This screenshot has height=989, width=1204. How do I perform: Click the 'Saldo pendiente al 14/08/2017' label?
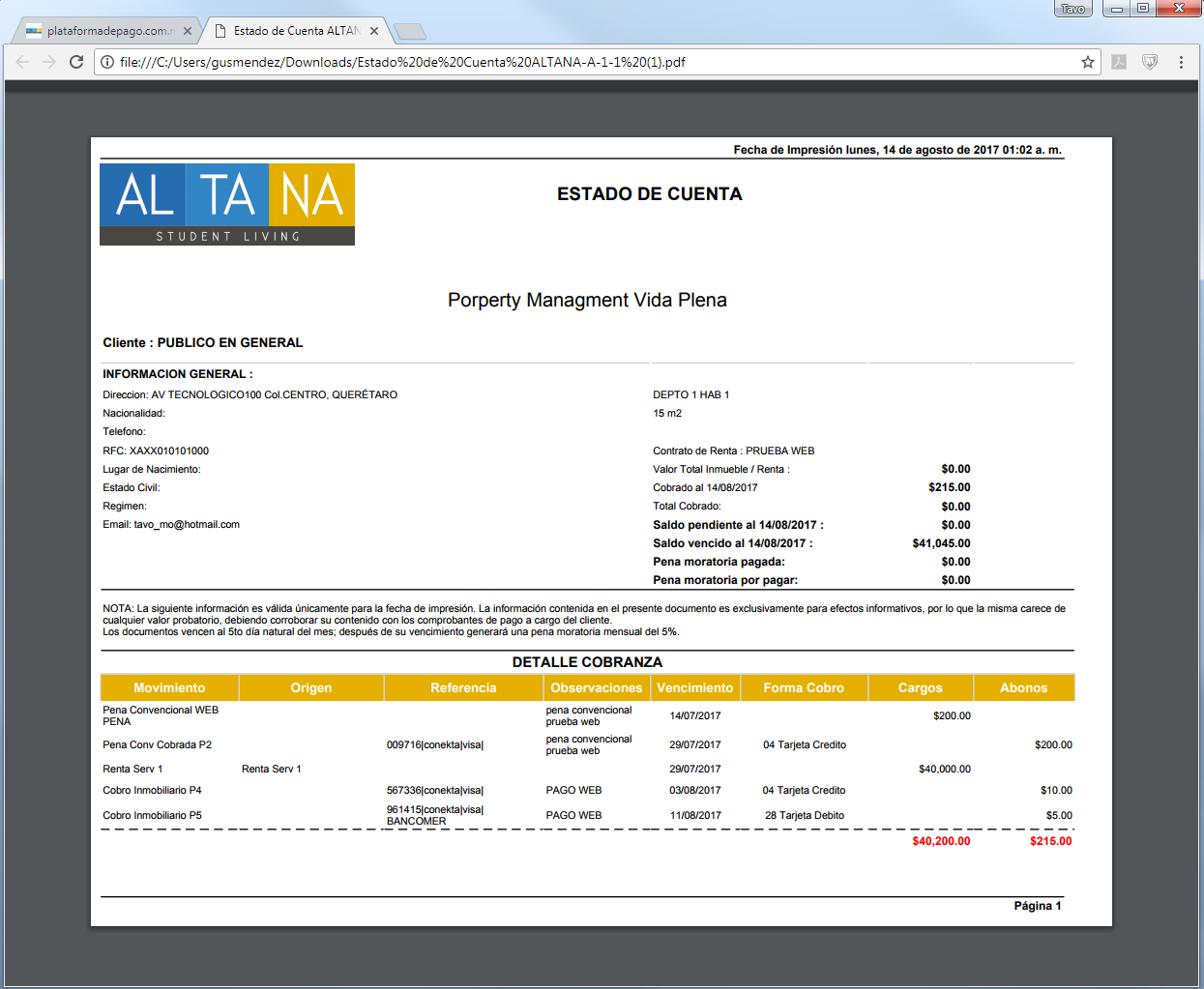tap(739, 525)
